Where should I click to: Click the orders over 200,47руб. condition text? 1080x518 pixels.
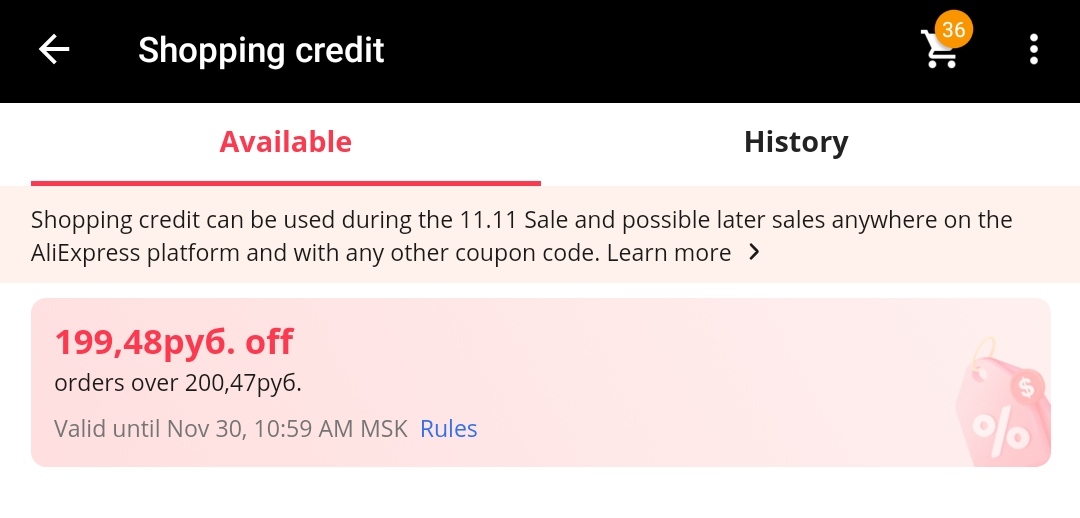click(178, 383)
